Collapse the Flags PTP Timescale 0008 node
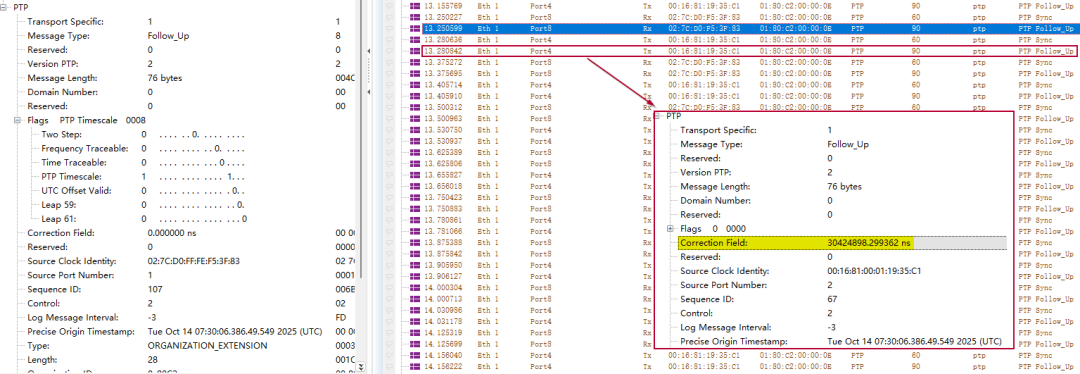Image resolution: width=1080 pixels, height=374 pixels. click(18, 121)
